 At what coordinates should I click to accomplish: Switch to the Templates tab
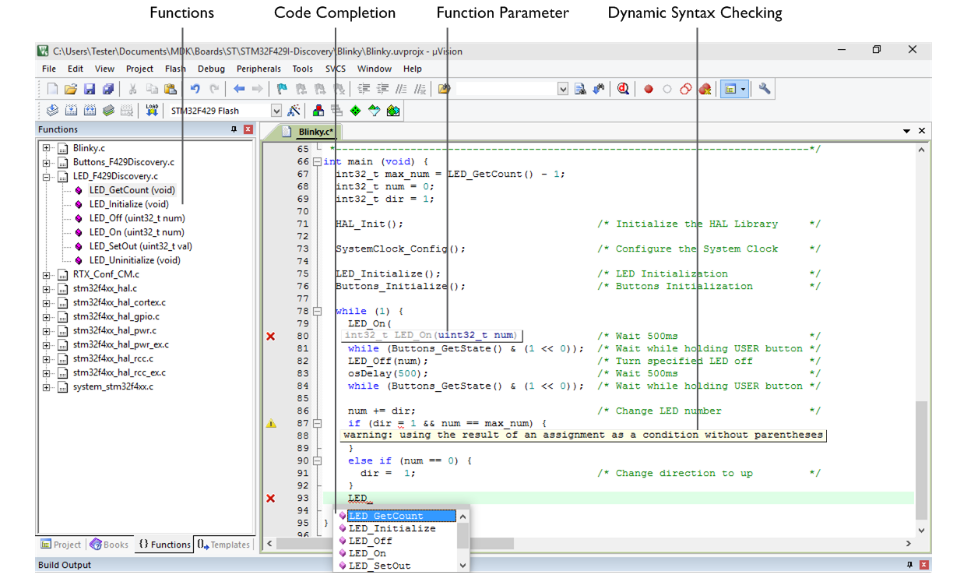click(x=223, y=545)
